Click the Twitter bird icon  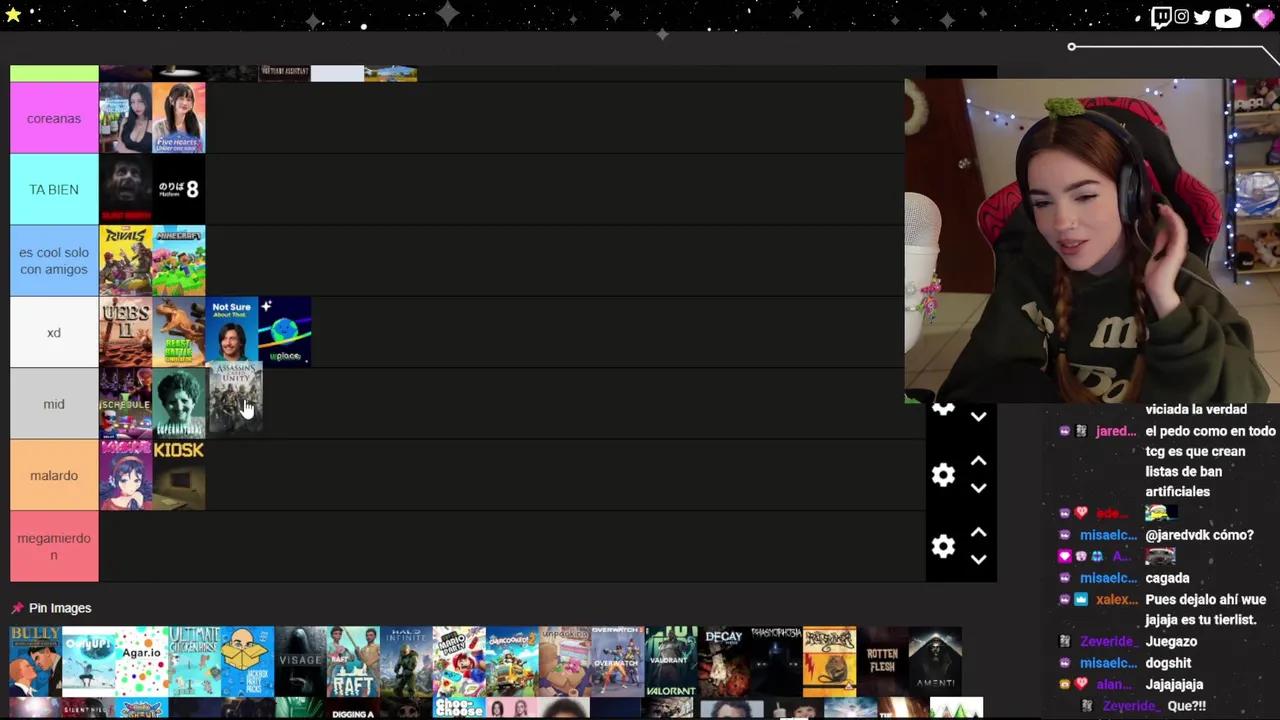[1202, 17]
